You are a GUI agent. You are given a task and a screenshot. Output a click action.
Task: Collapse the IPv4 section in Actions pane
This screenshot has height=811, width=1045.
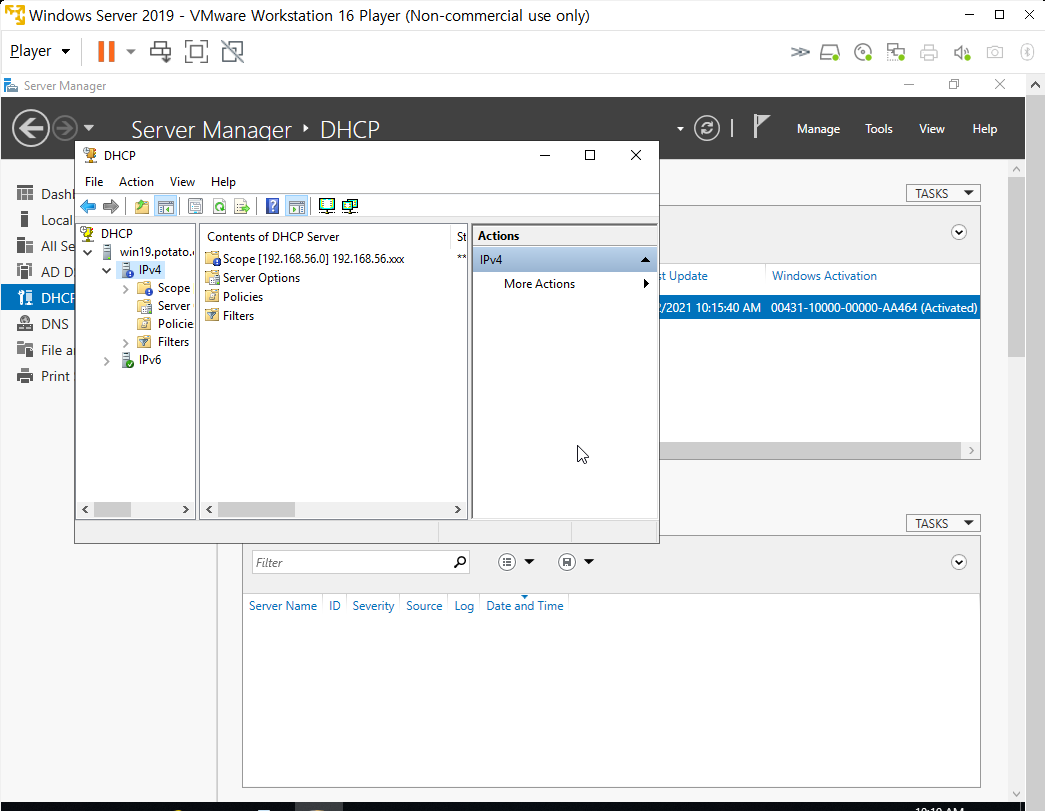(644, 260)
